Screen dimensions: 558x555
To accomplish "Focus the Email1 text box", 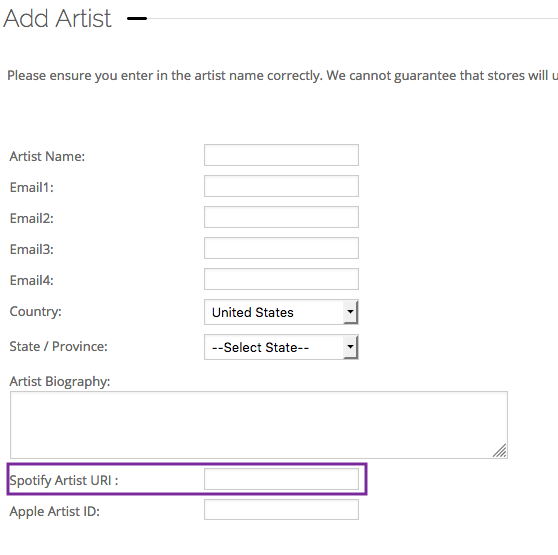I will point(281,186).
